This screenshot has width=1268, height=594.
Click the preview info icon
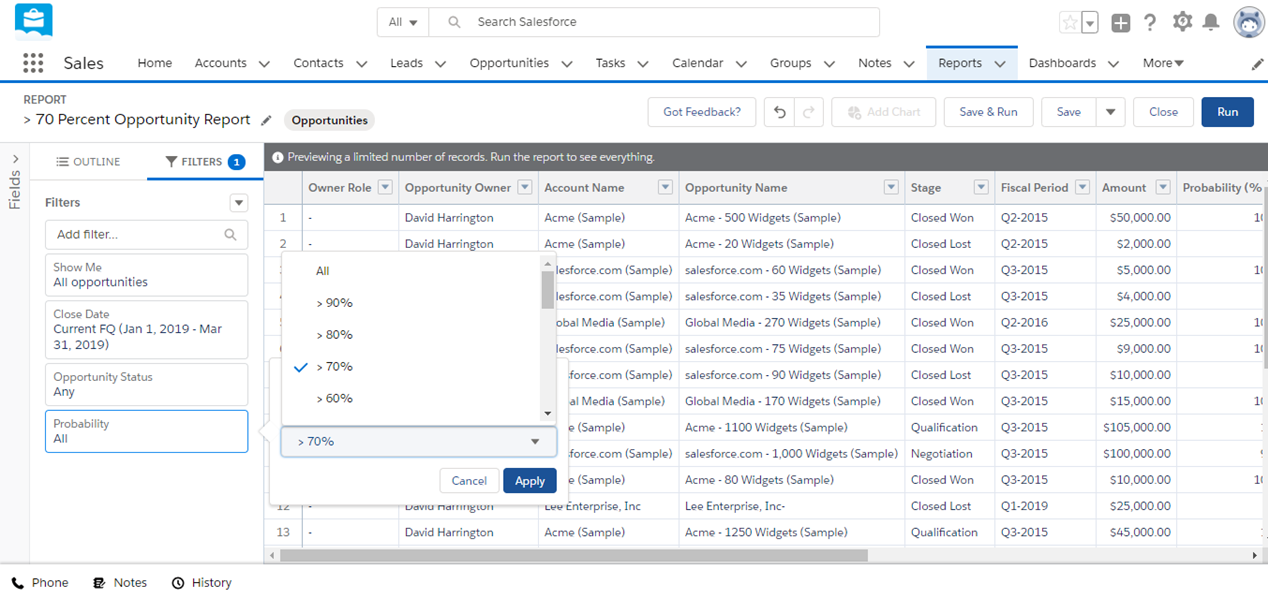click(277, 157)
